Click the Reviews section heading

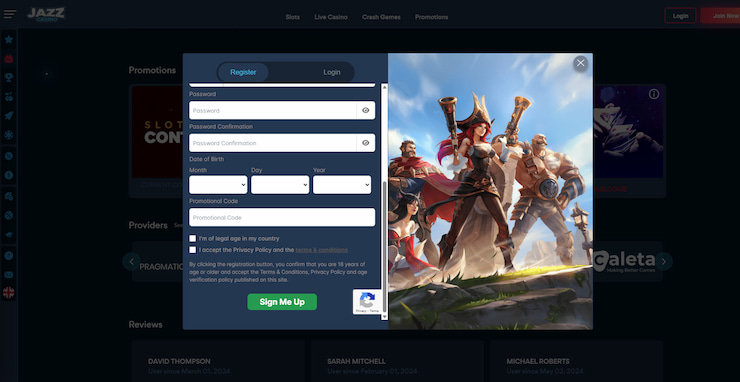click(145, 325)
